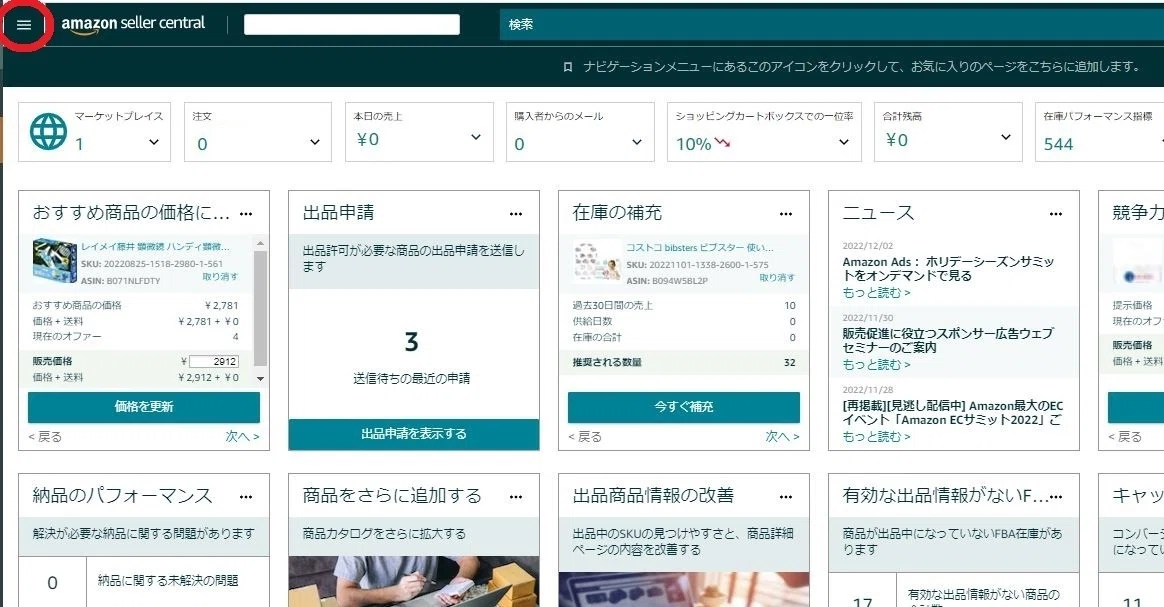Click the 納品に関する未解決の問題 text

(x=169, y=581)
